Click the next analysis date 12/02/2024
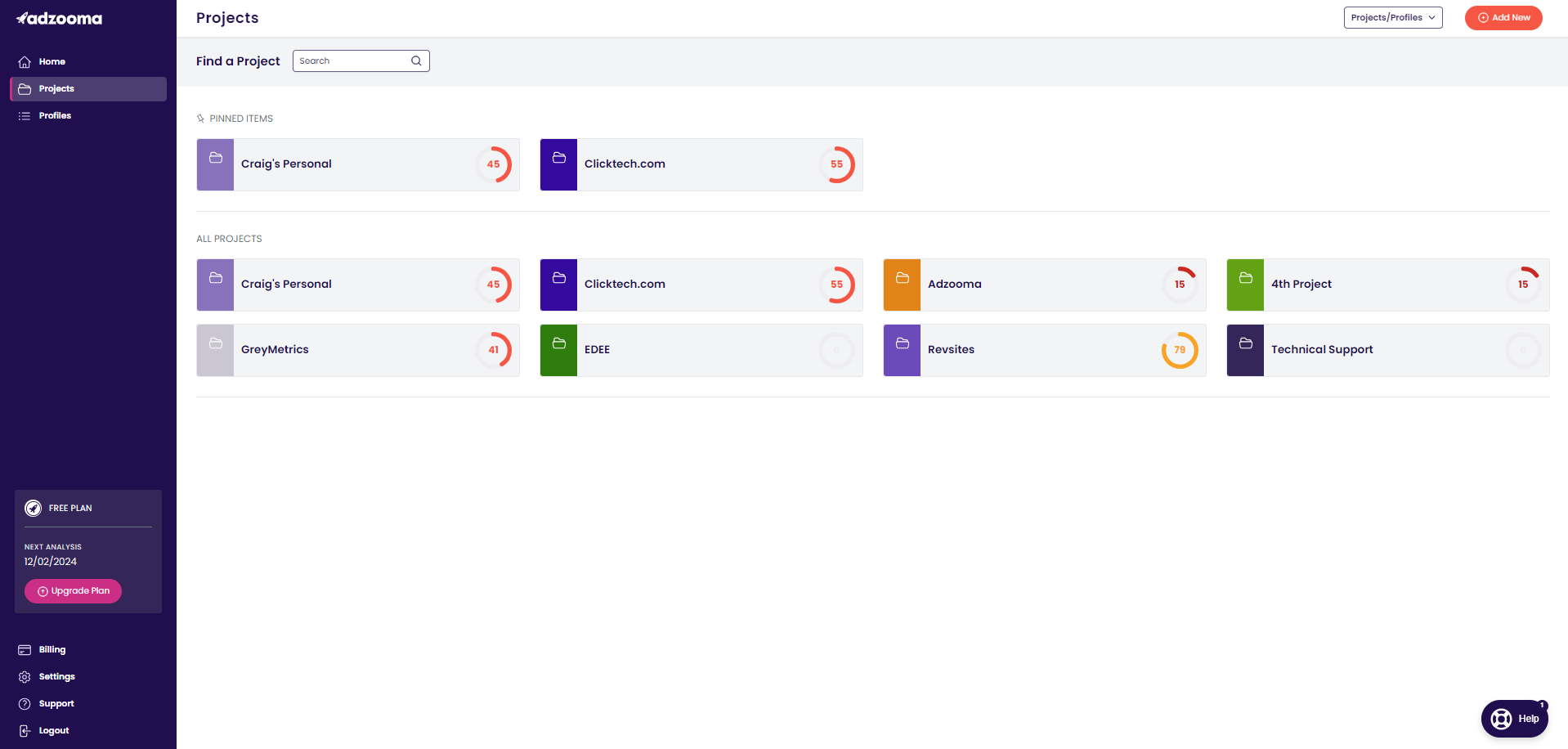 51,562
